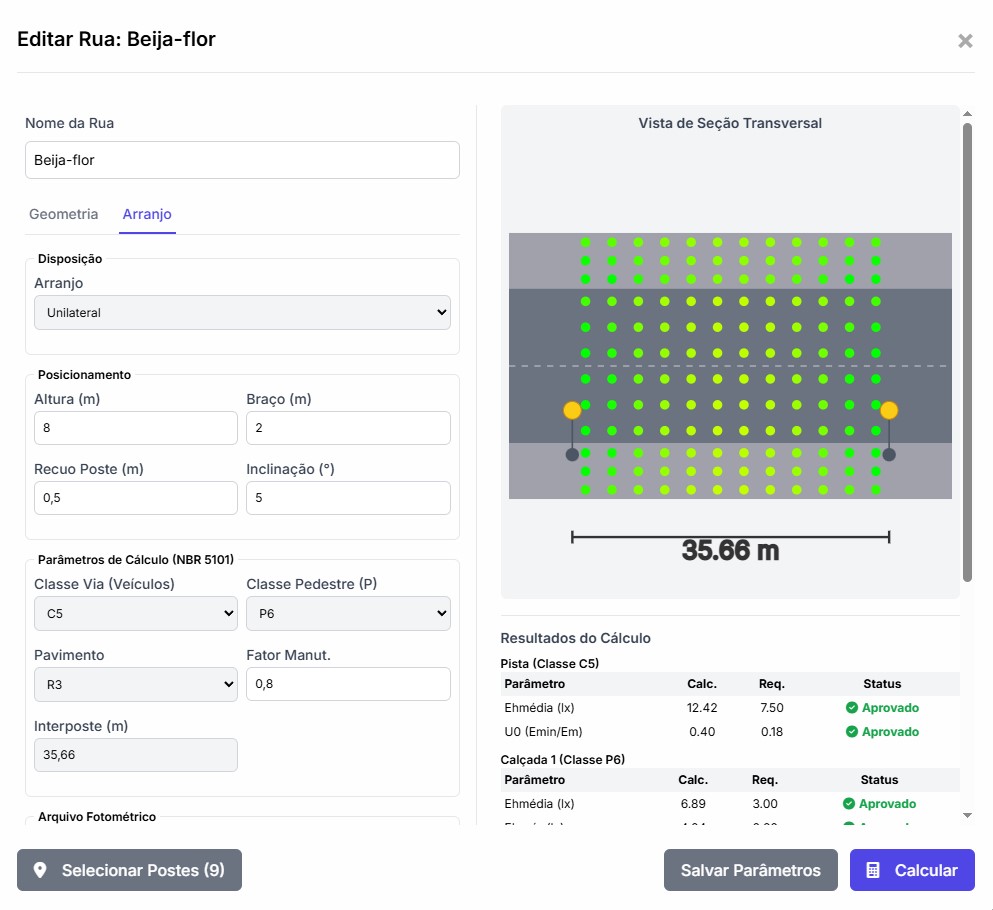Click the Calcular button
Viewport: 993px width, 910px height.
pos(912,870)
